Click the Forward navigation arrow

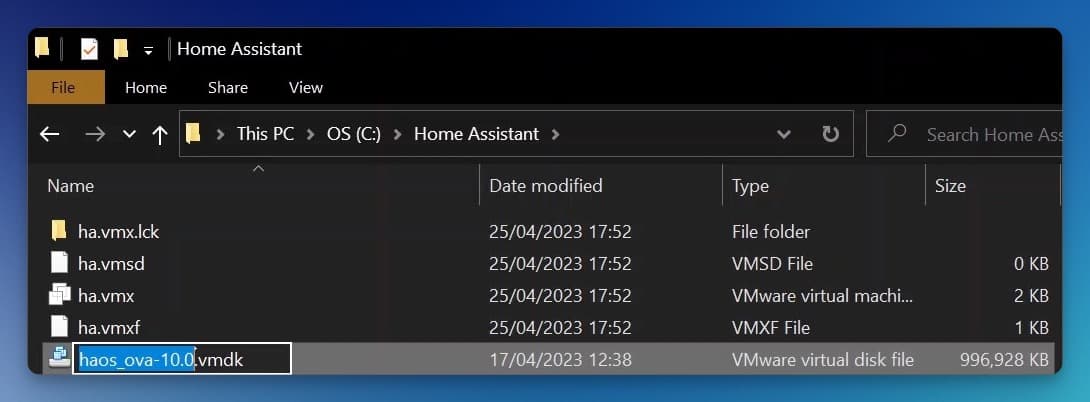pyautogui.click(x=95, y=134)
